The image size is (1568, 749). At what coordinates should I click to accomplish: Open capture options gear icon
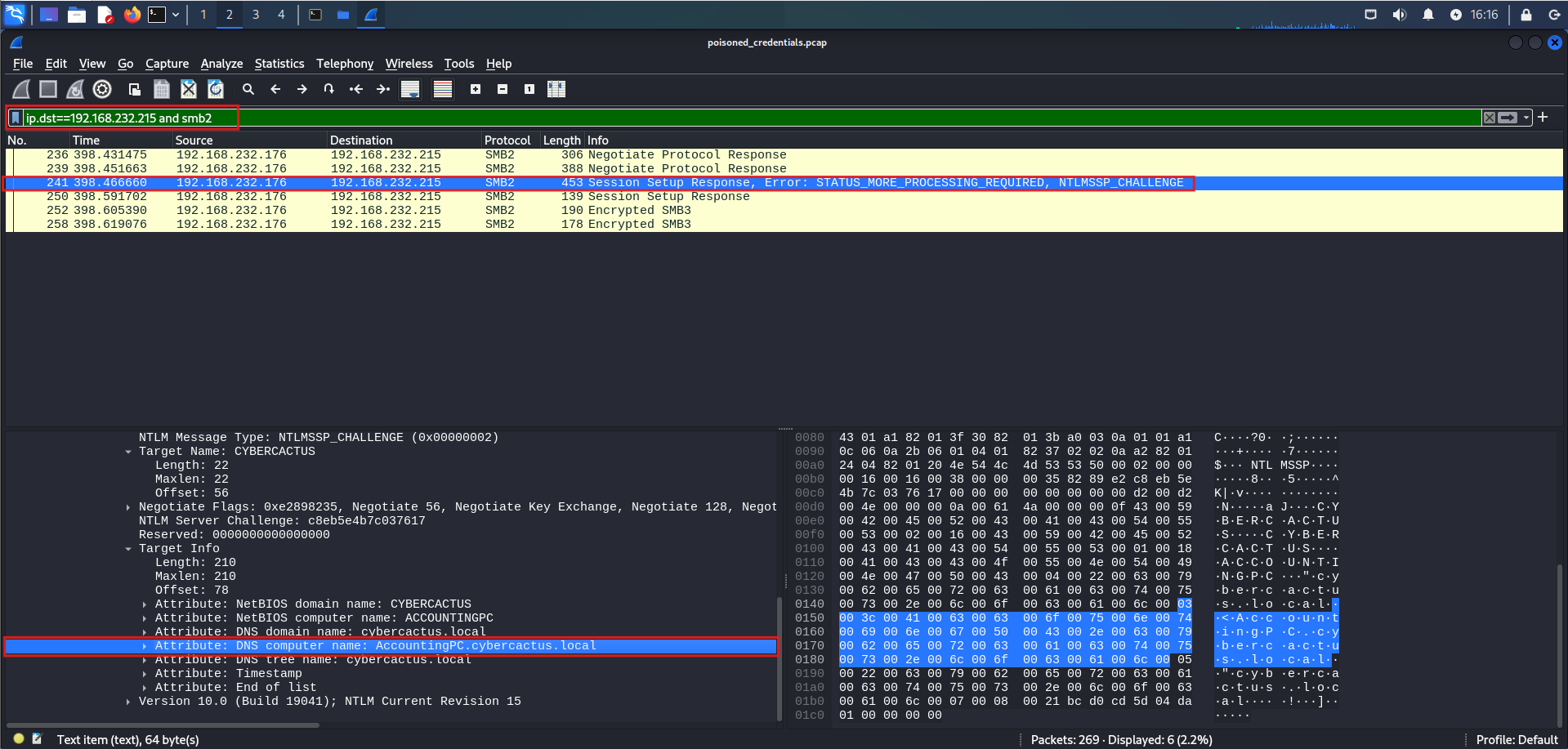click(102, 89)
